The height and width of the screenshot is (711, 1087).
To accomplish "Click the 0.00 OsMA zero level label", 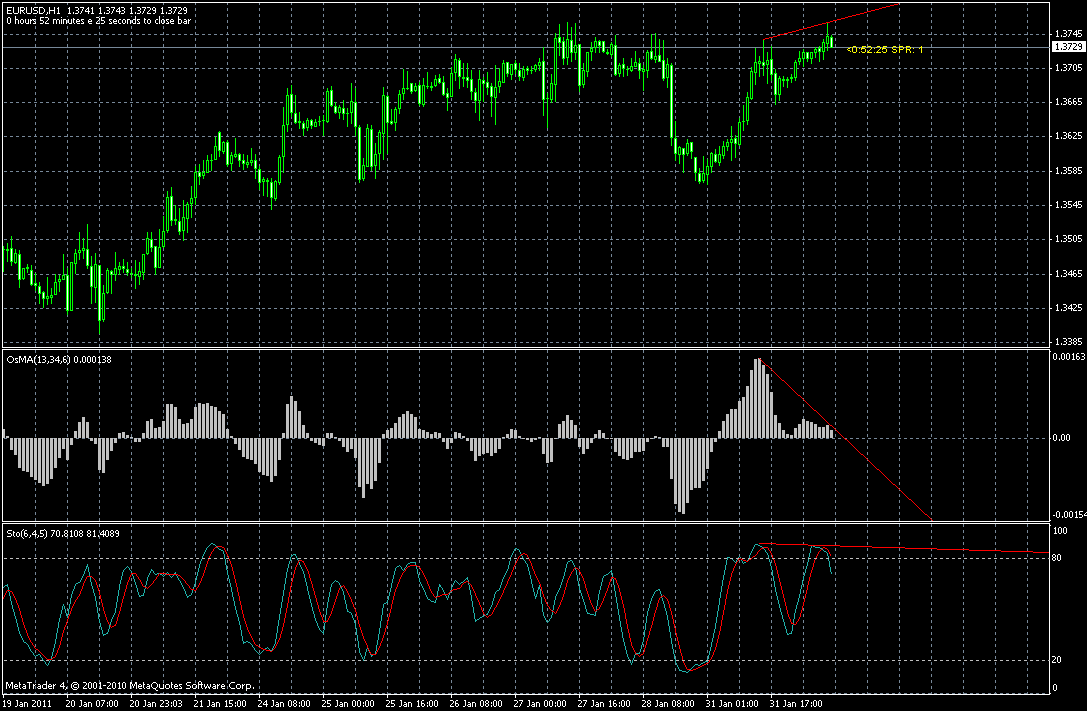I will tap(1061, 438).
